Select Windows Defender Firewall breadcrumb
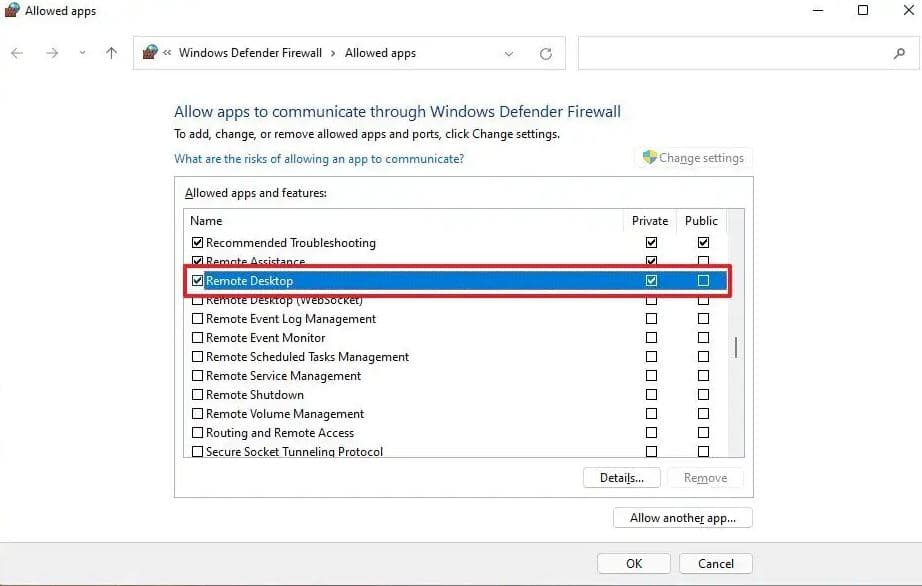This screenshot has width=922, height=586. [x=250, y=54]
